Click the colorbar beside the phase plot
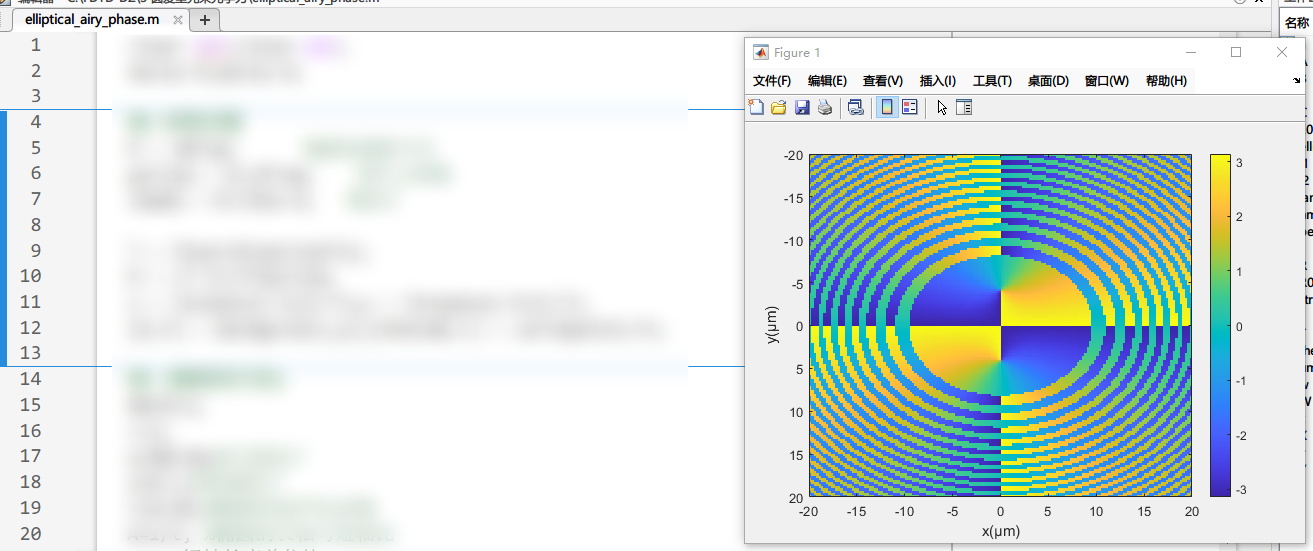Viewport: 1313px width, 551px height. [1221, 325]
